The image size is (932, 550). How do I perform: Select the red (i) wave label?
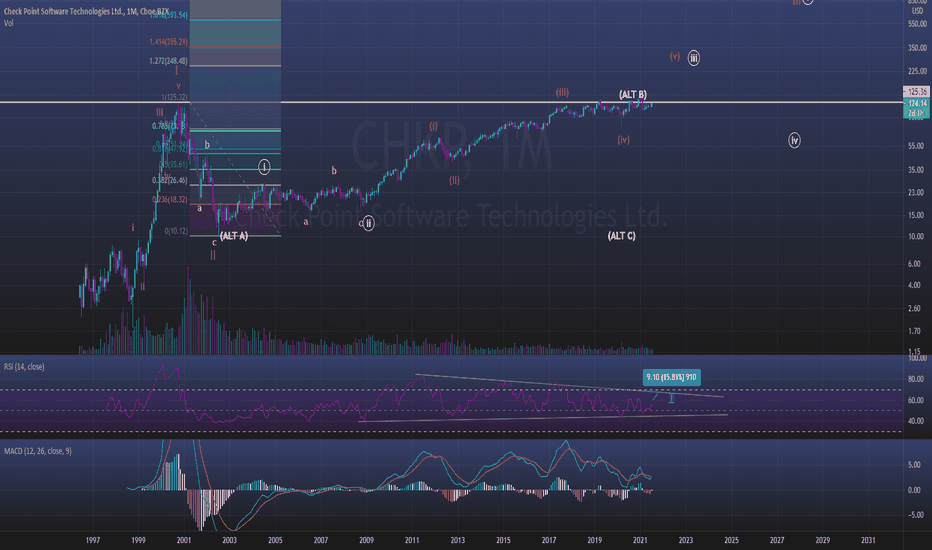tap(434, 126)
